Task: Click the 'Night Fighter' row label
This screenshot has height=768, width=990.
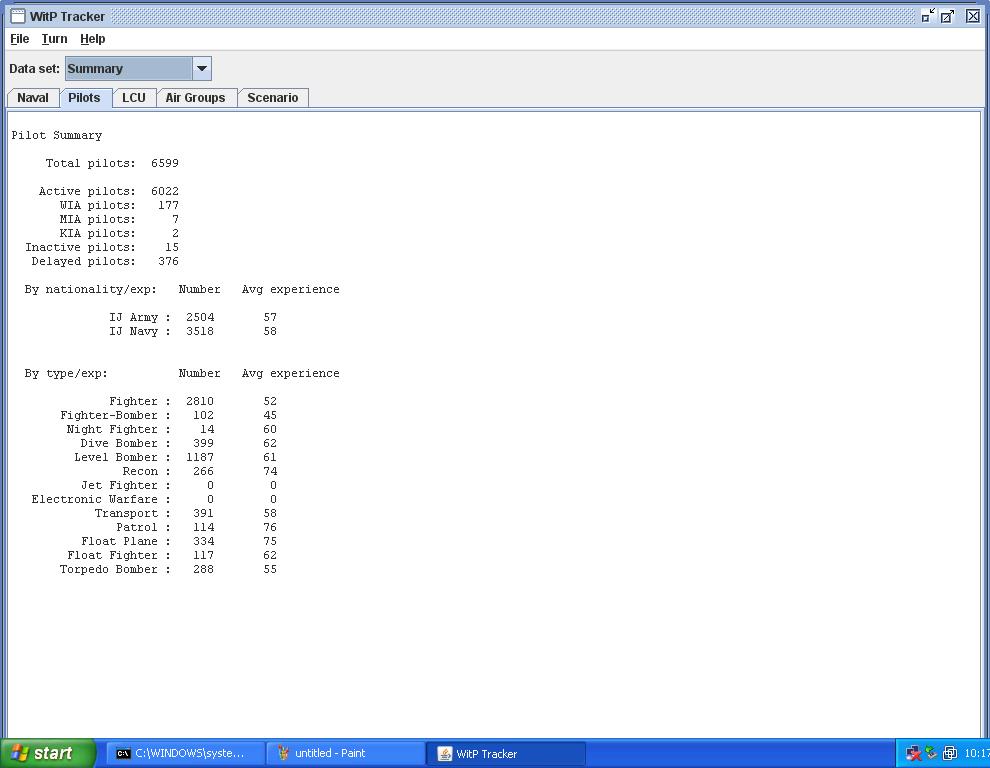Action: [x=112, y=429]
